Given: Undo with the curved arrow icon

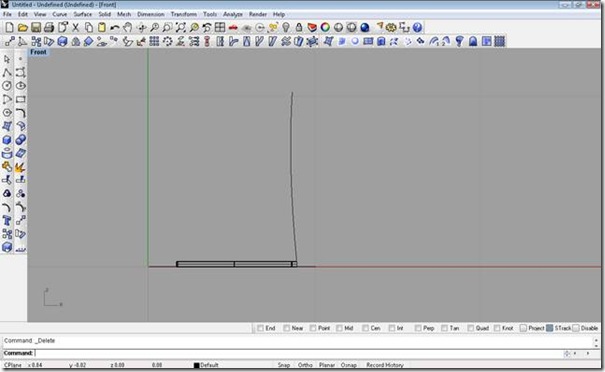Looking at the screenshot, I should point(115,27).
